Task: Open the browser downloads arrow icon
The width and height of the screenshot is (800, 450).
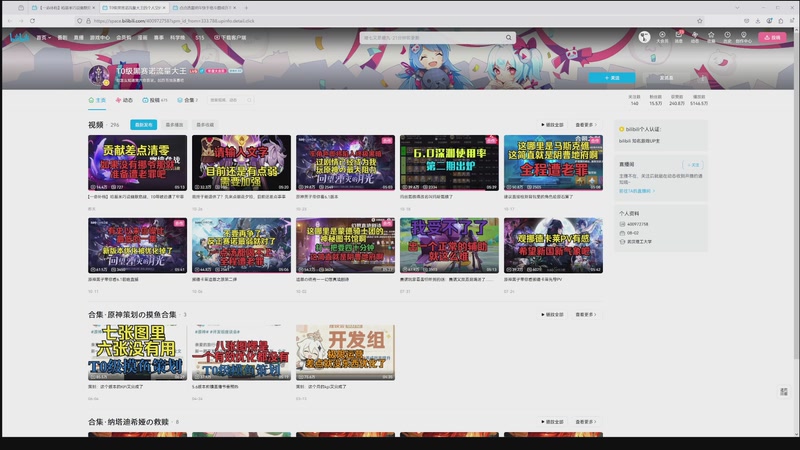Action: click(758, 21)
